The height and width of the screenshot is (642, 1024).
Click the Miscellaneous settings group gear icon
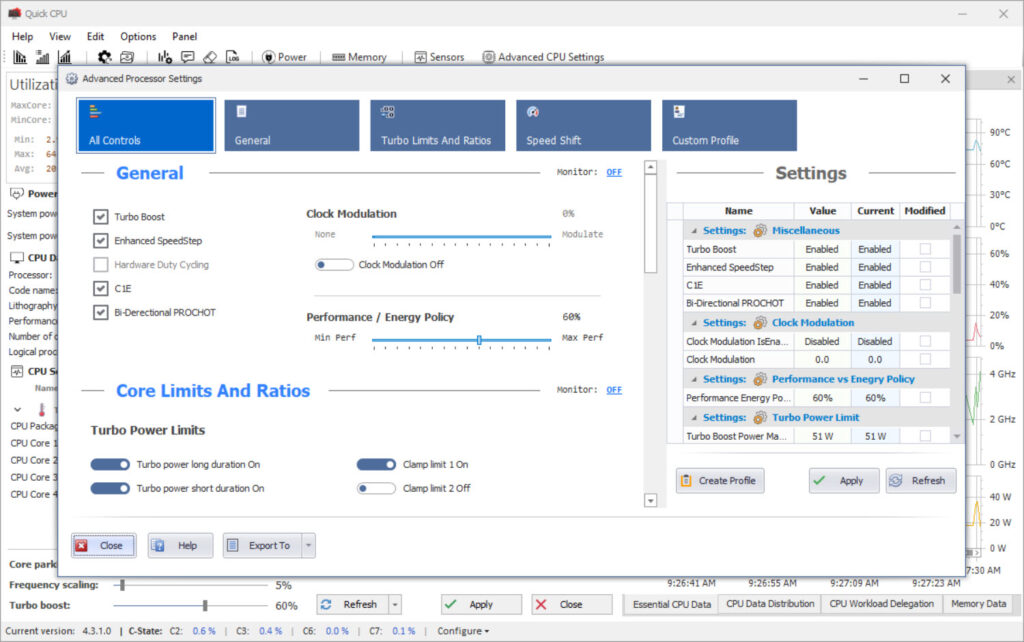[x=760, y=231]
